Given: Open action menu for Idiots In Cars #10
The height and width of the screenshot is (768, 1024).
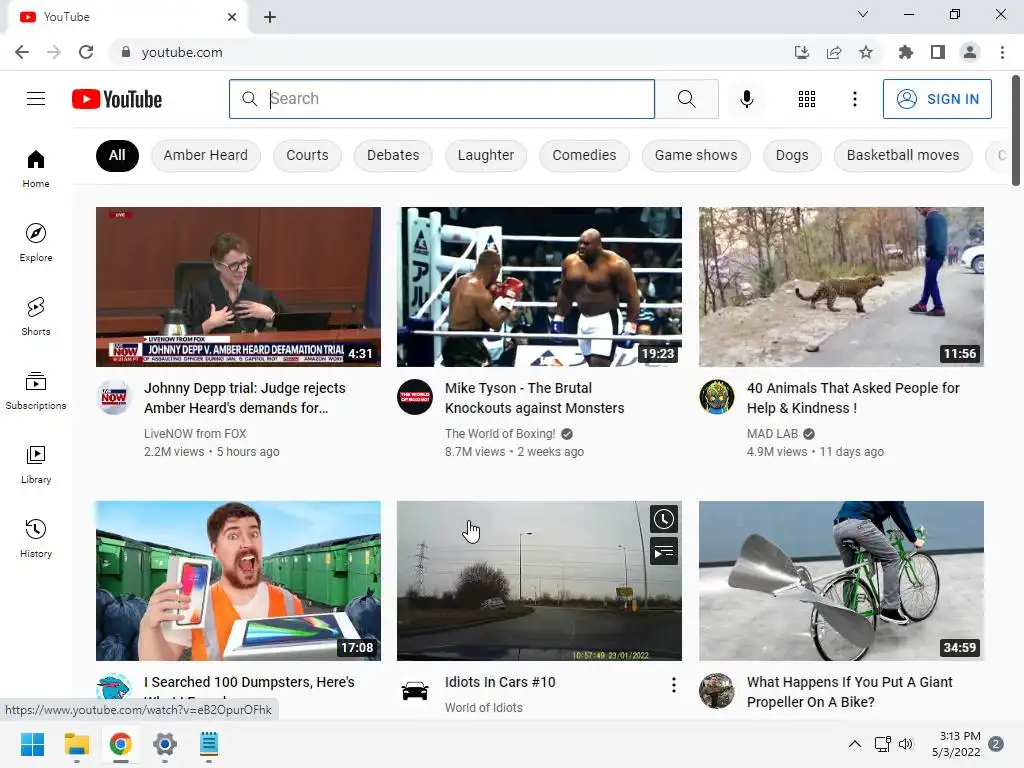Looking at the screenshot, I should click(673, 684).
